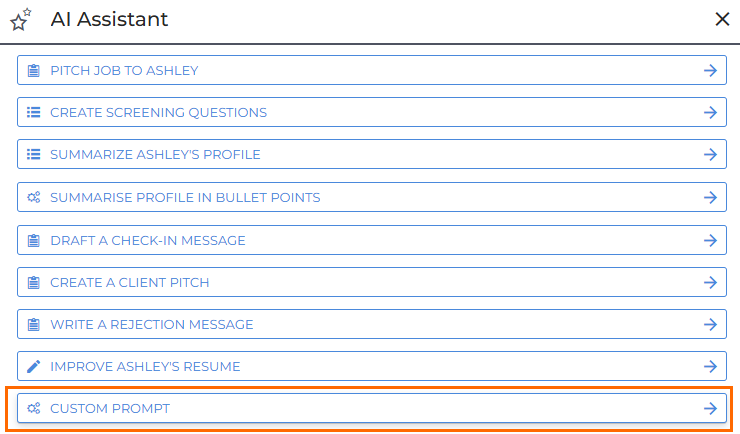Click clipboard icon beside Create a Client Pitch

(34, 283)
